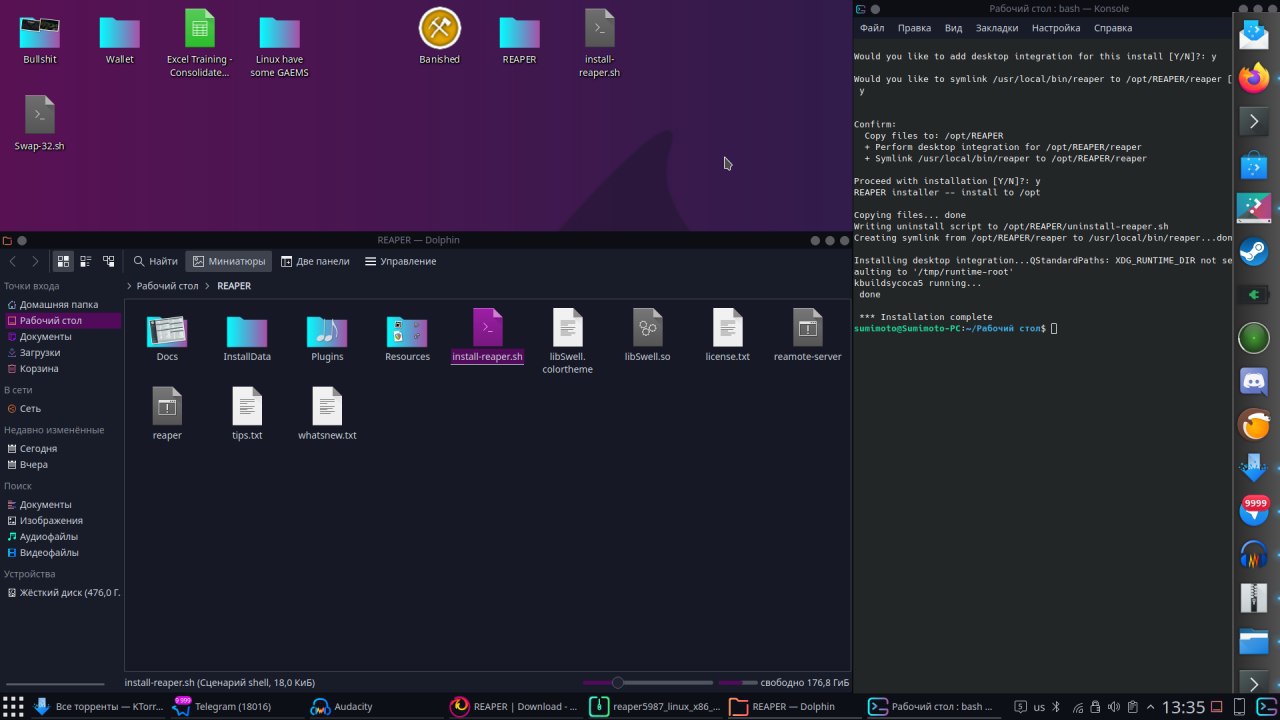1280x720 pixels.
Task: Open Закладки menu in Konsole
Action: tap(997, 28)
